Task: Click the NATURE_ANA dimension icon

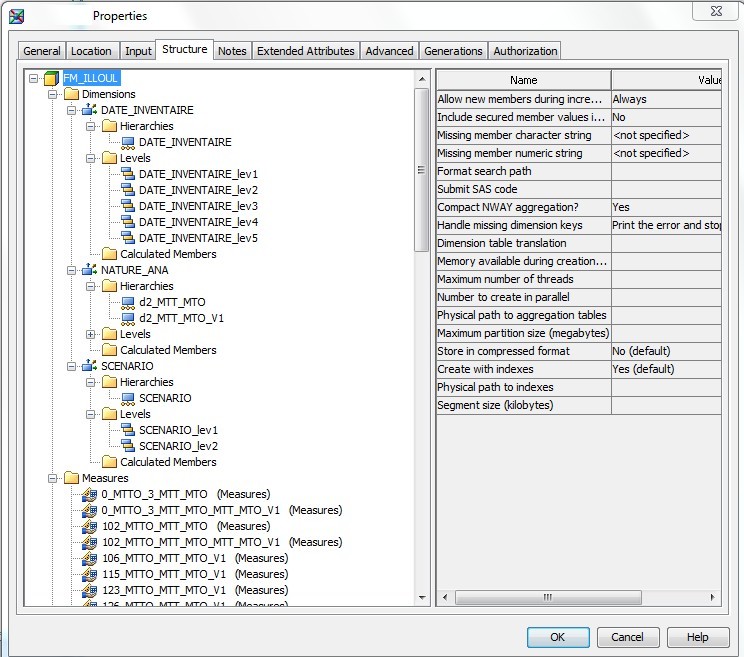Action: (x=89, y=270)
